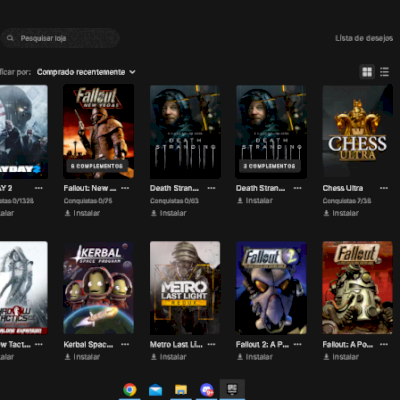This screenshot has width=400, height=400.
Task: Install Fallout 2
Action: [x=255, y=357]
